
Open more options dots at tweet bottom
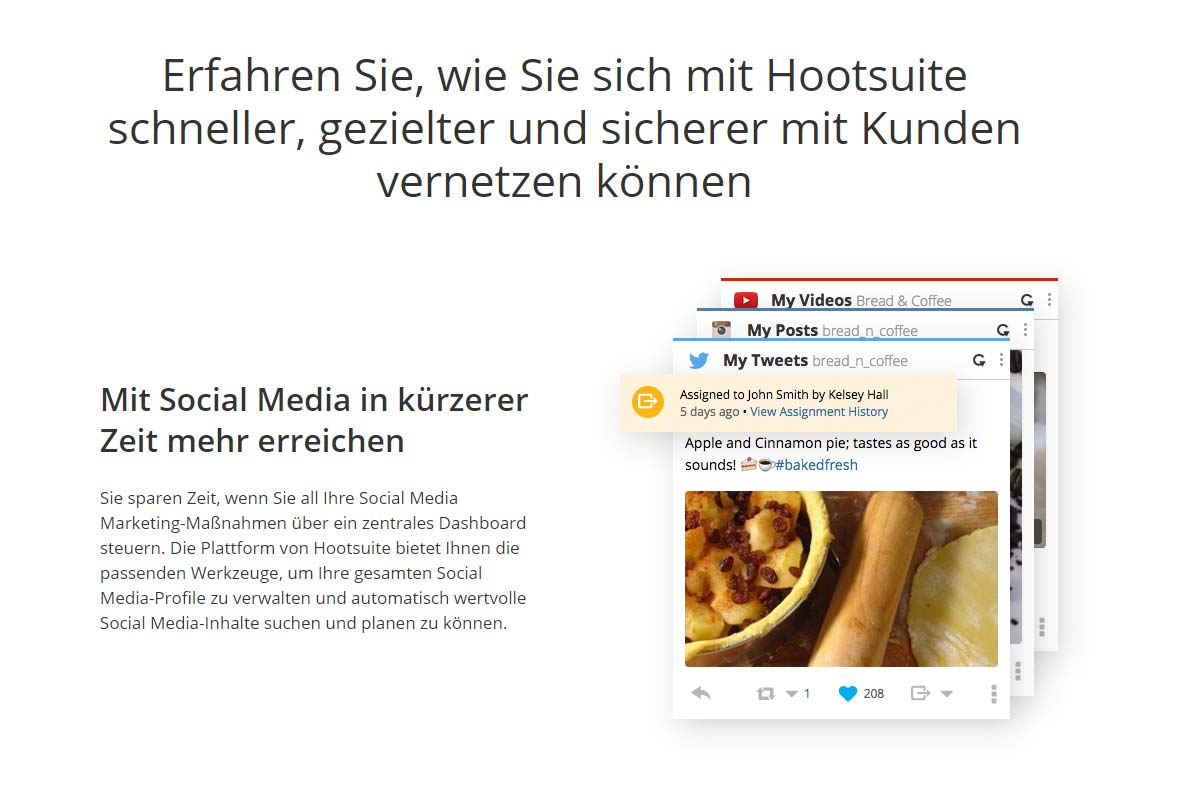[993, 694]
